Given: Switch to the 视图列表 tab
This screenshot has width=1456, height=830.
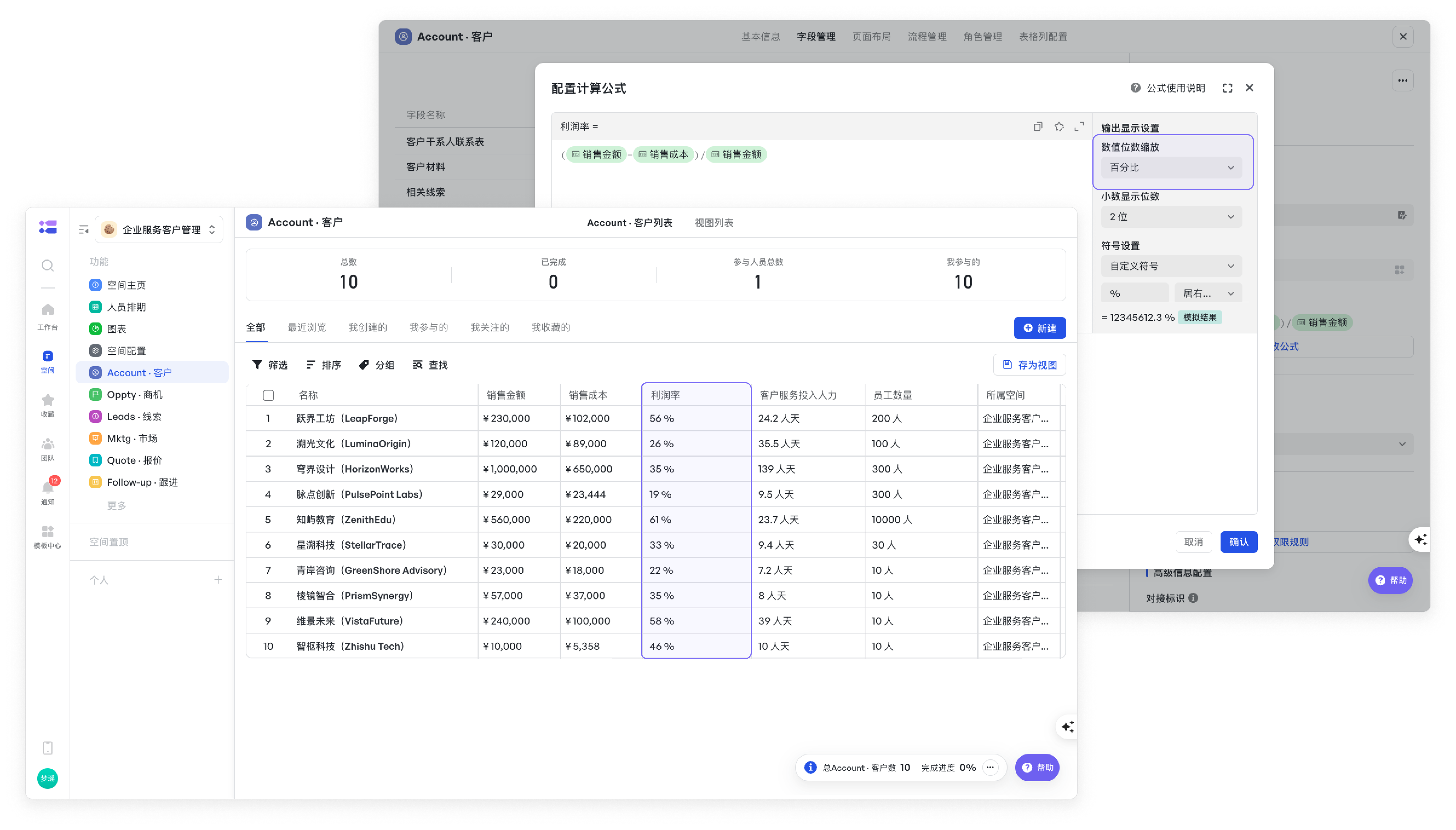Looking at the screenshot, I should click(714, 223).
